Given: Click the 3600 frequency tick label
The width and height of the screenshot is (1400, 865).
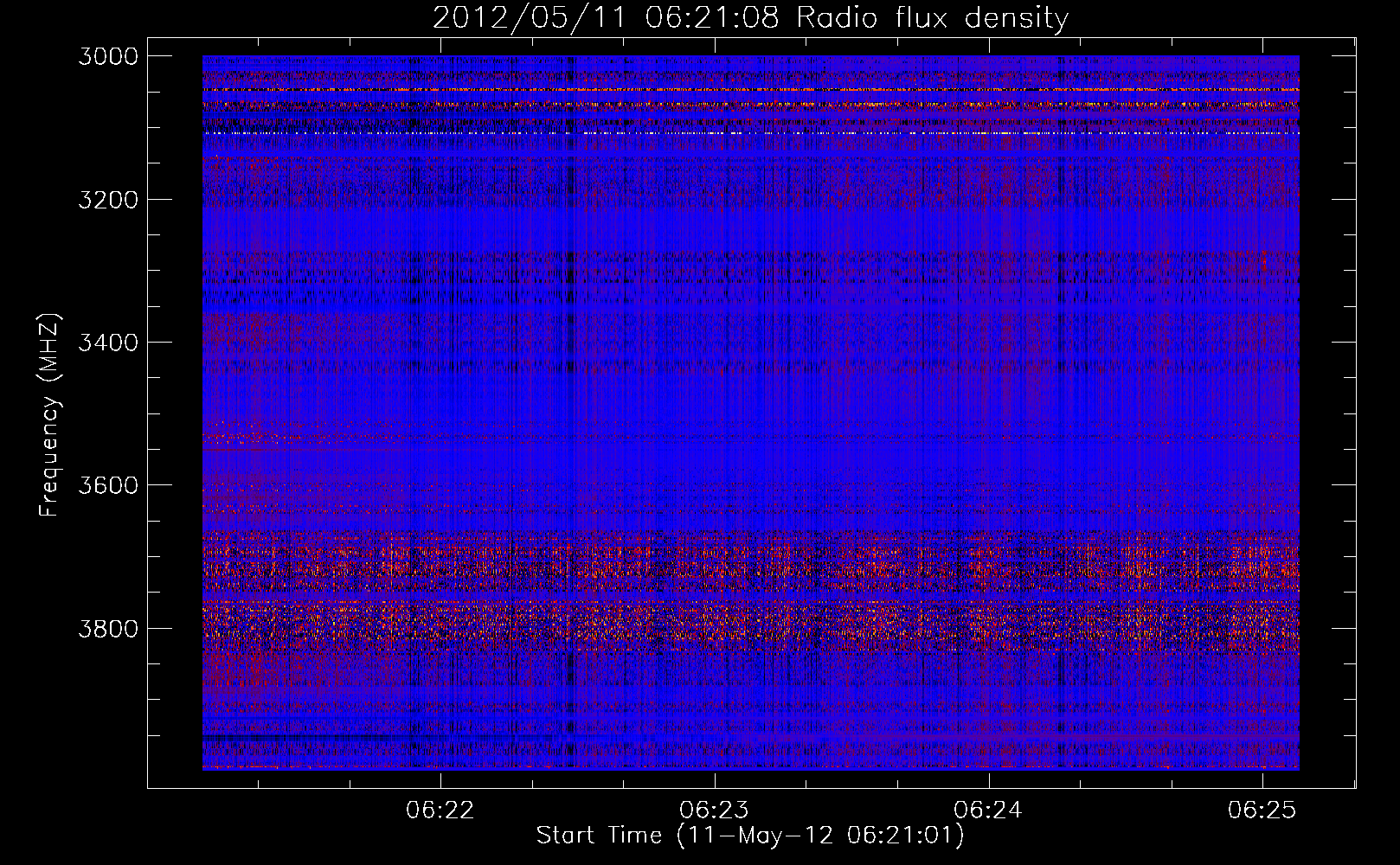Looking at the screenshot, I should tap(108, 485).
